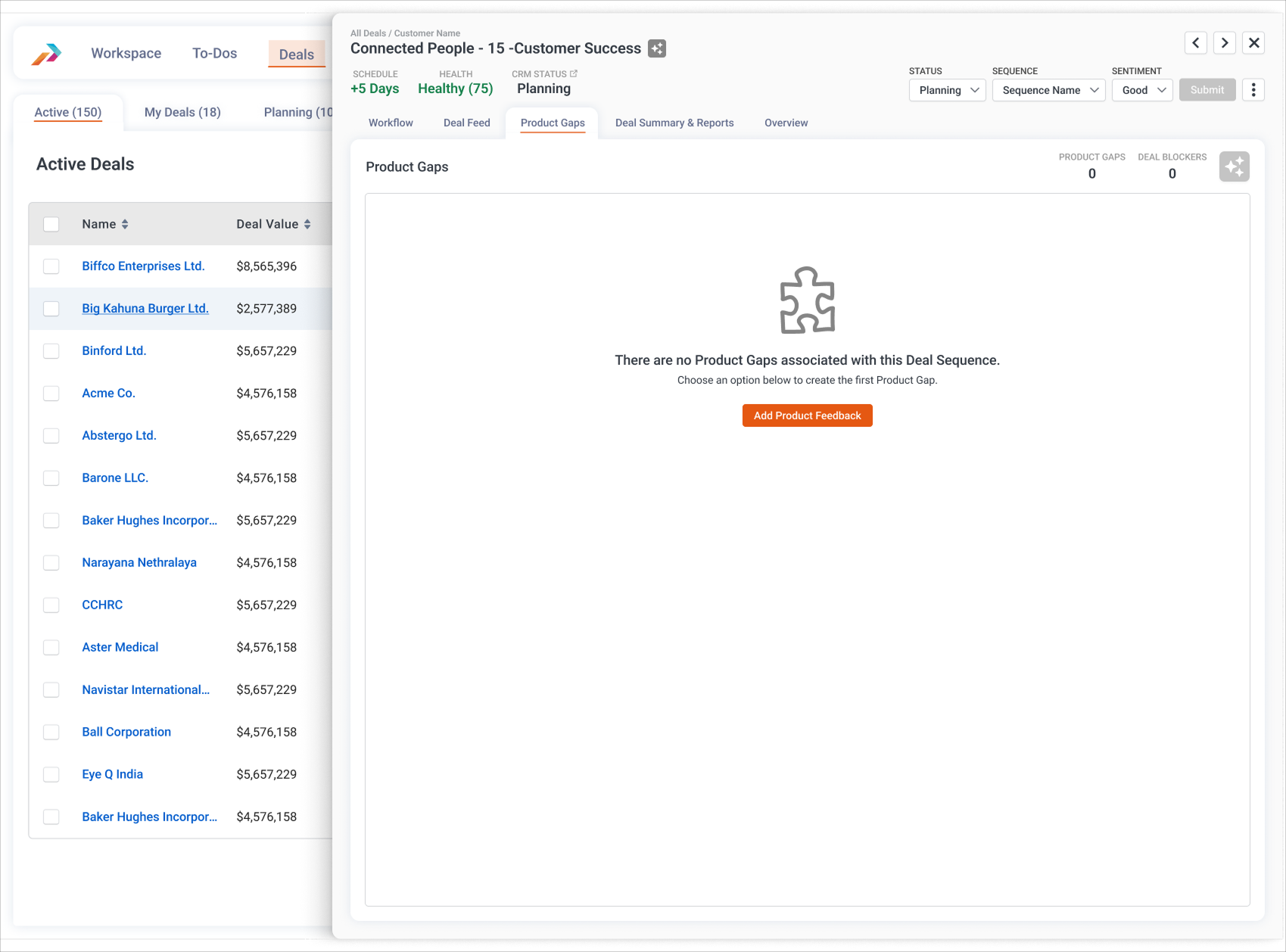Click the AI sparkle icon beside deal title
The image size is (1286, 952).
pyautogui.click(x=657, y=48)
